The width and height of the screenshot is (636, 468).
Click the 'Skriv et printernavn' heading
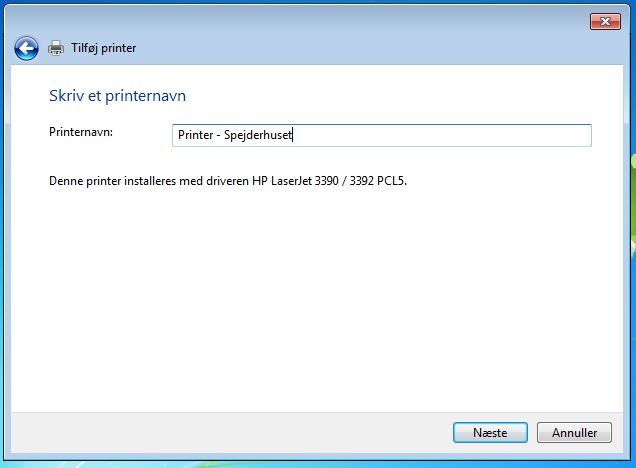click(117, 96)
